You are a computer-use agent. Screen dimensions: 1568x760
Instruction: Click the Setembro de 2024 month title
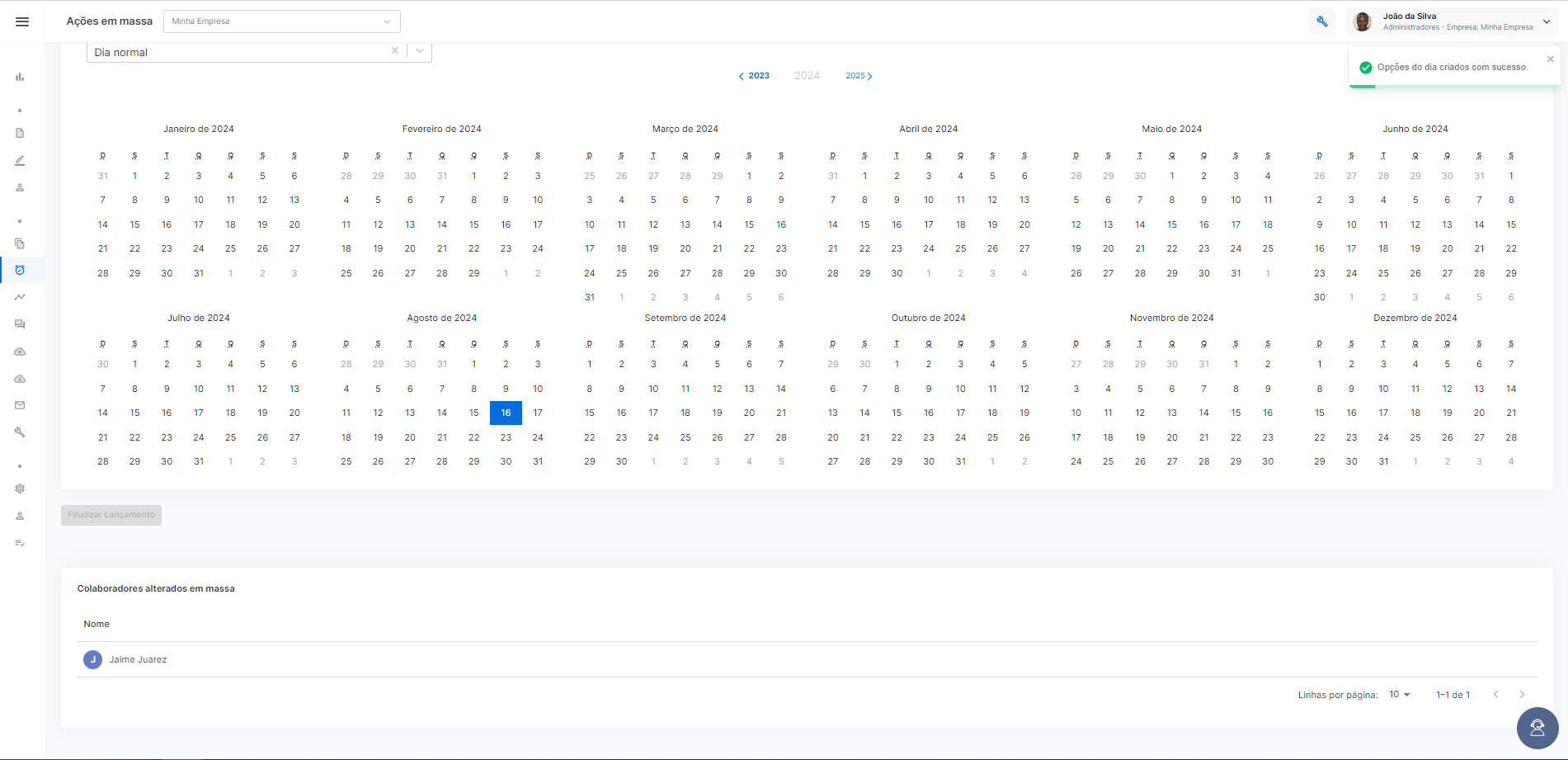(x=685, y=318)
